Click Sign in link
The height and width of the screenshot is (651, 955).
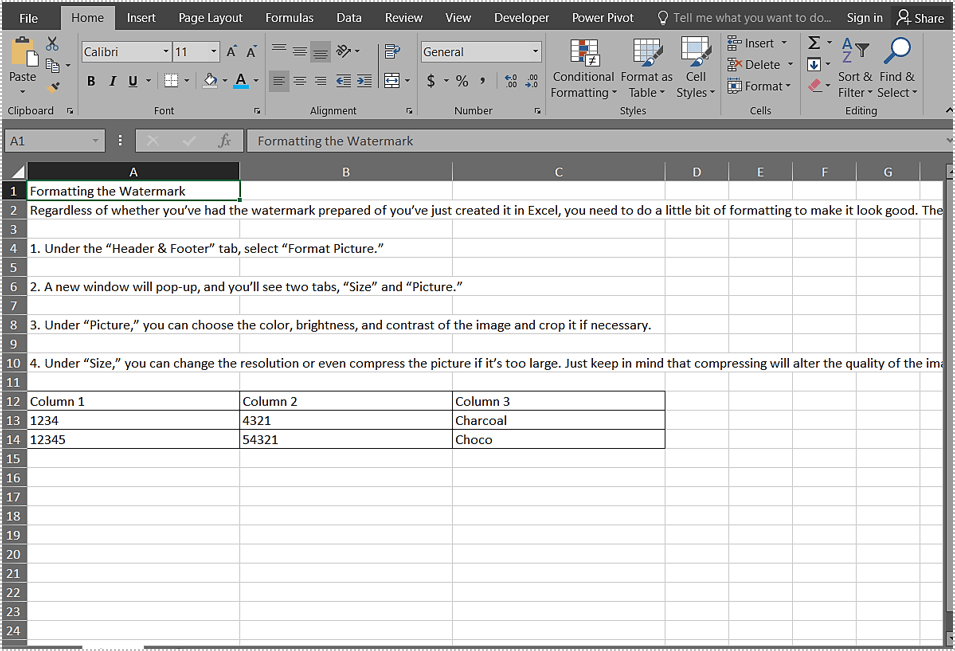(864, 18)
